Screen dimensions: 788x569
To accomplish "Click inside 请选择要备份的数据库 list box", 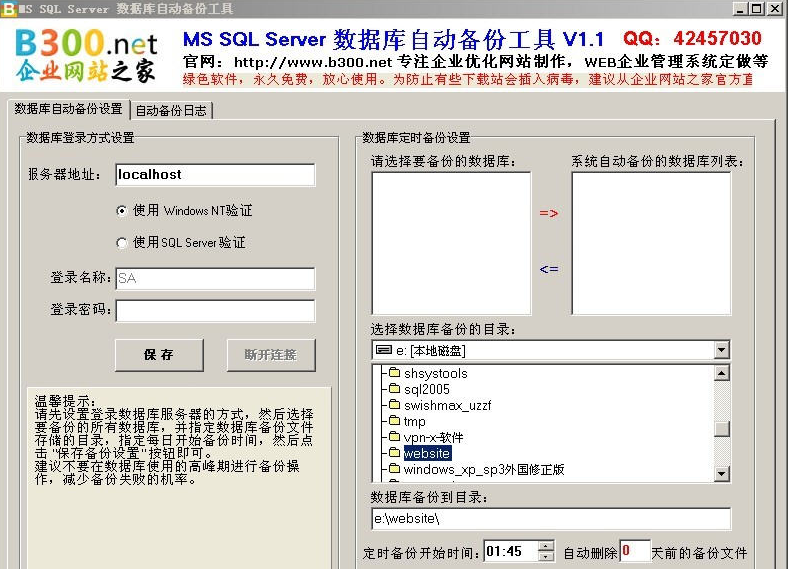I will pyautogui.click(x=451, y=243).
